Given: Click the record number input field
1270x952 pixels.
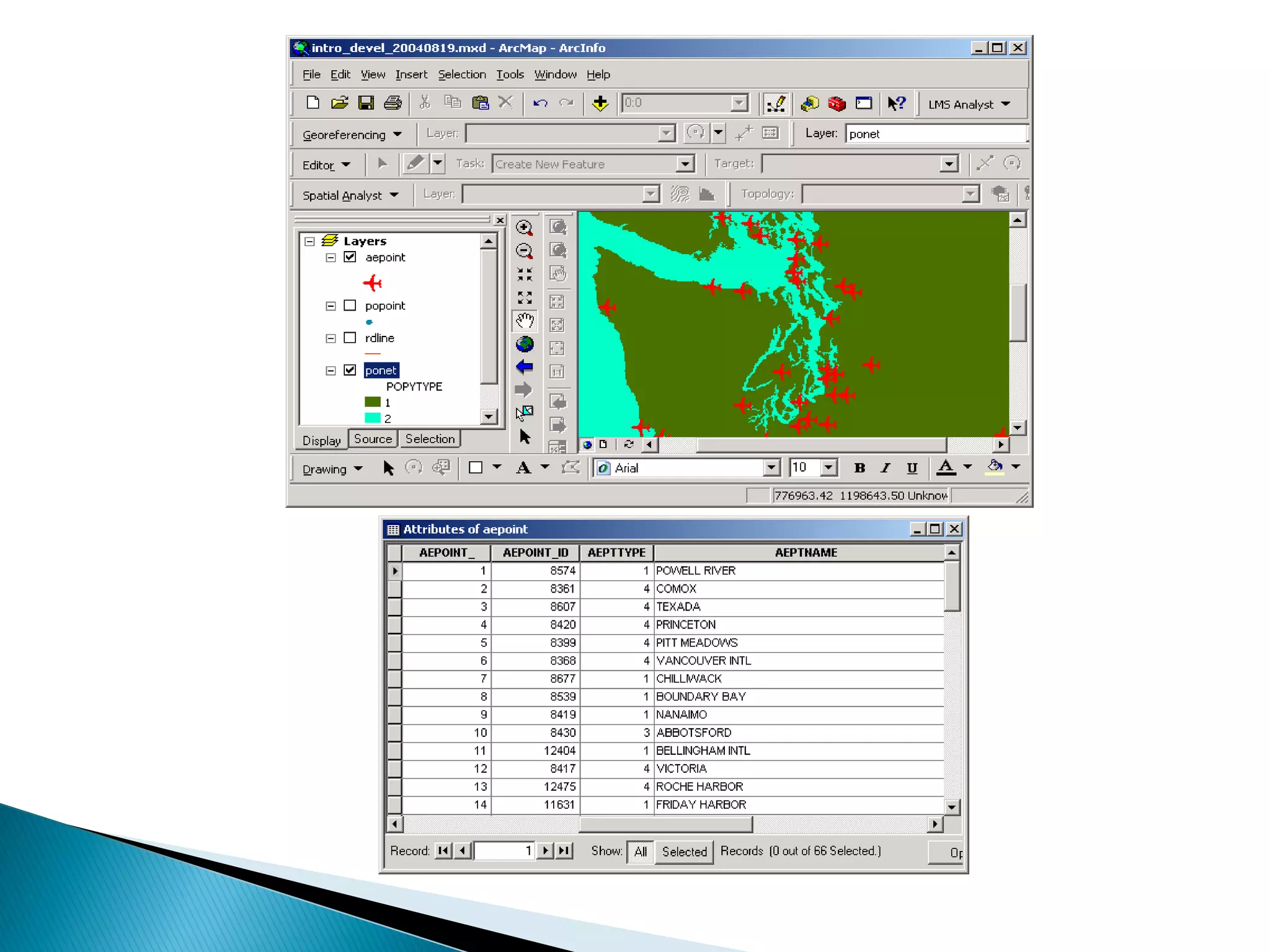Looking at the screenshot, I should 504,851.
